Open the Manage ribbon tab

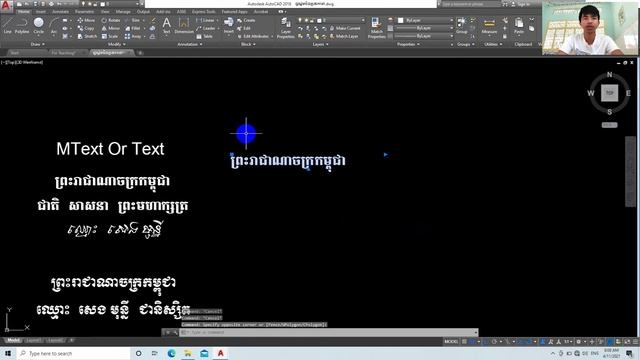123,11
